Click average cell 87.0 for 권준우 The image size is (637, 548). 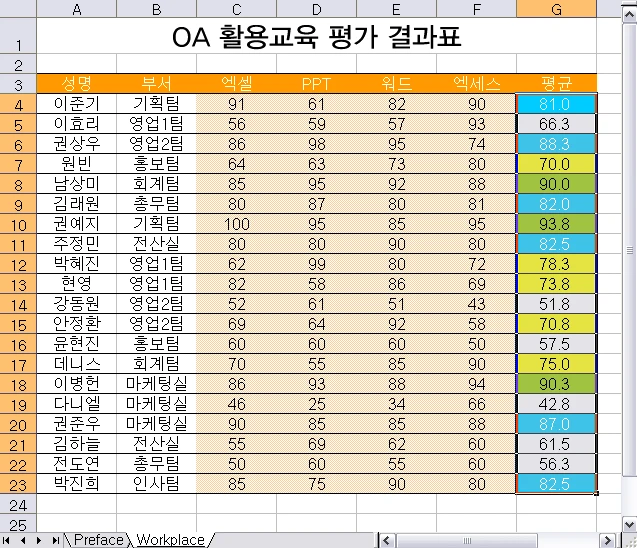tap(557, 424)
